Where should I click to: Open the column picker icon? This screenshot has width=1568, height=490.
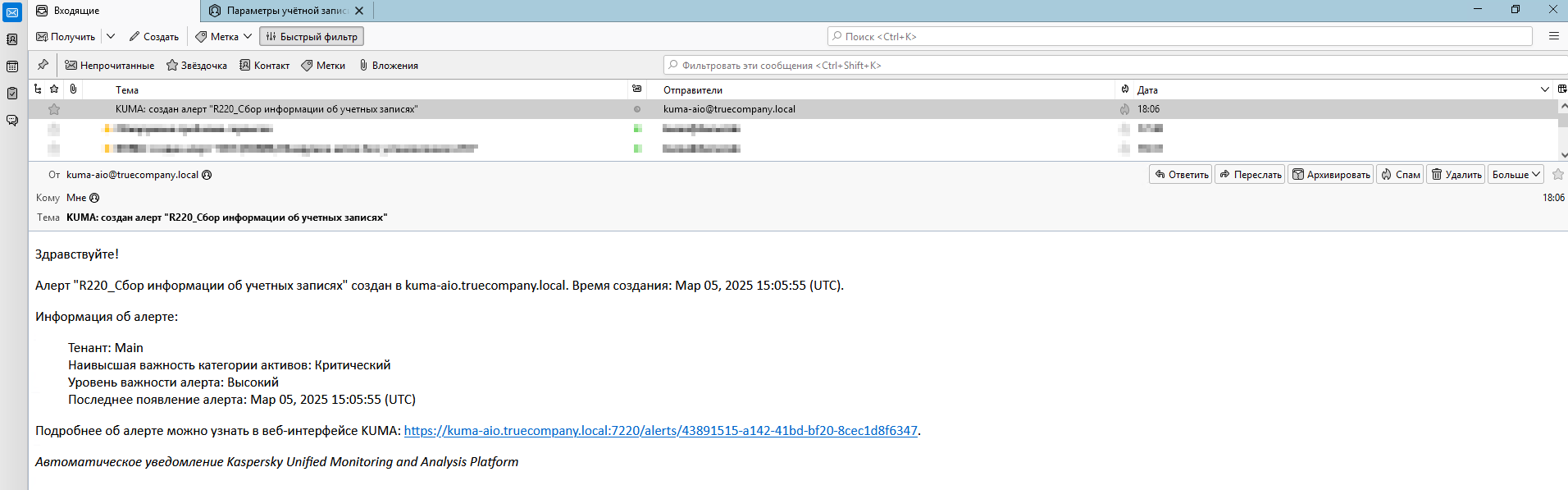(1561, 89)
